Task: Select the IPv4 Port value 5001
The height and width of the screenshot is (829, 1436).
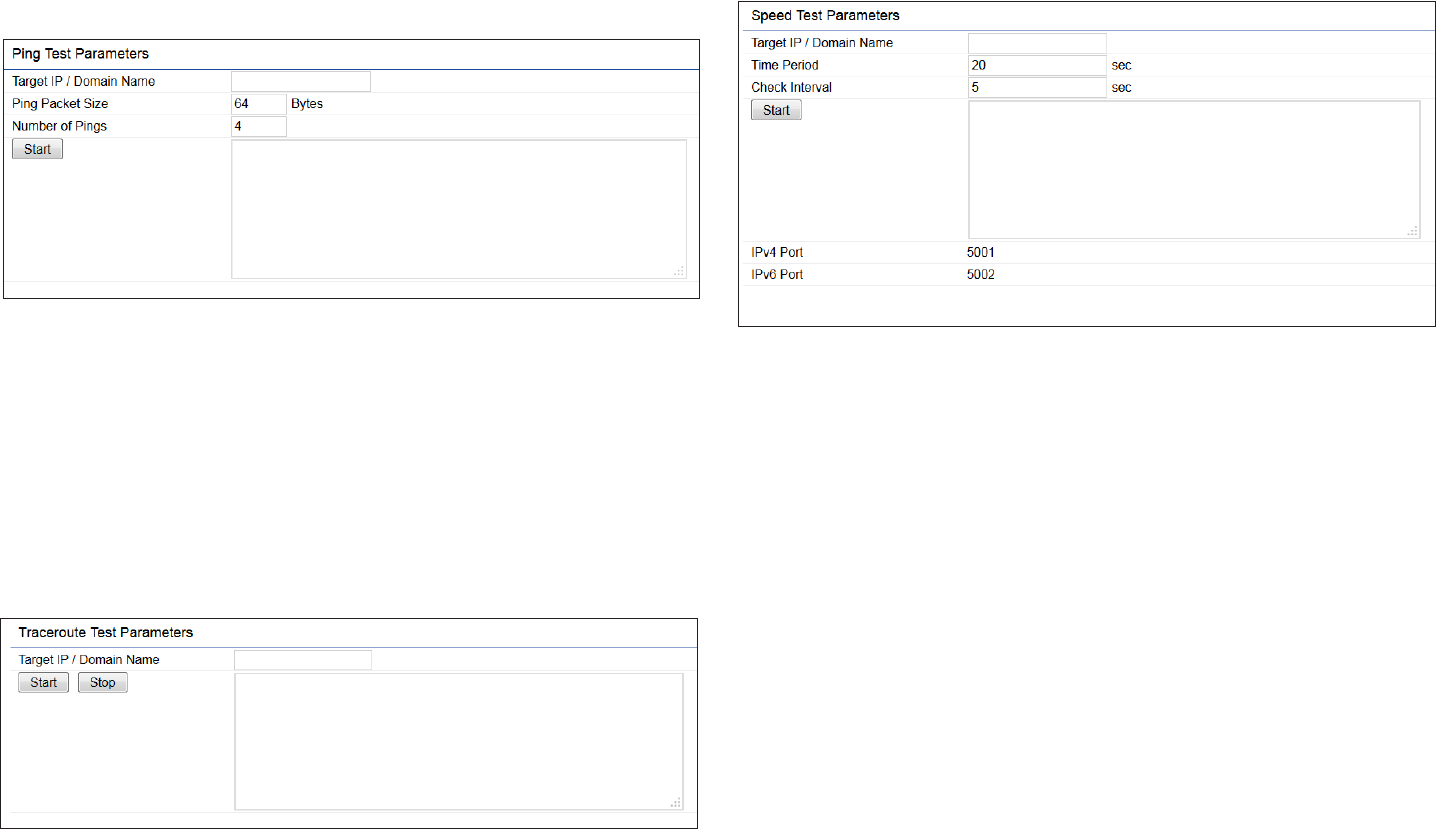Action: point(981,253)
